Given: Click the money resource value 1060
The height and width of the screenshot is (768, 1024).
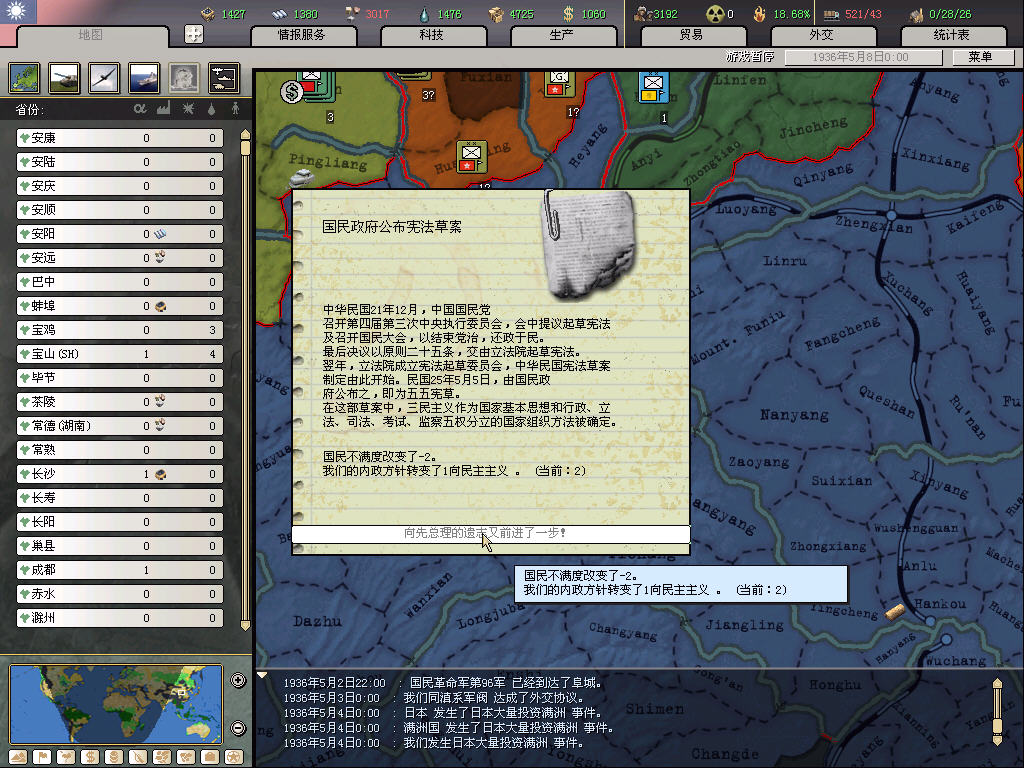Looking at the screenshot, I should 593,14.
